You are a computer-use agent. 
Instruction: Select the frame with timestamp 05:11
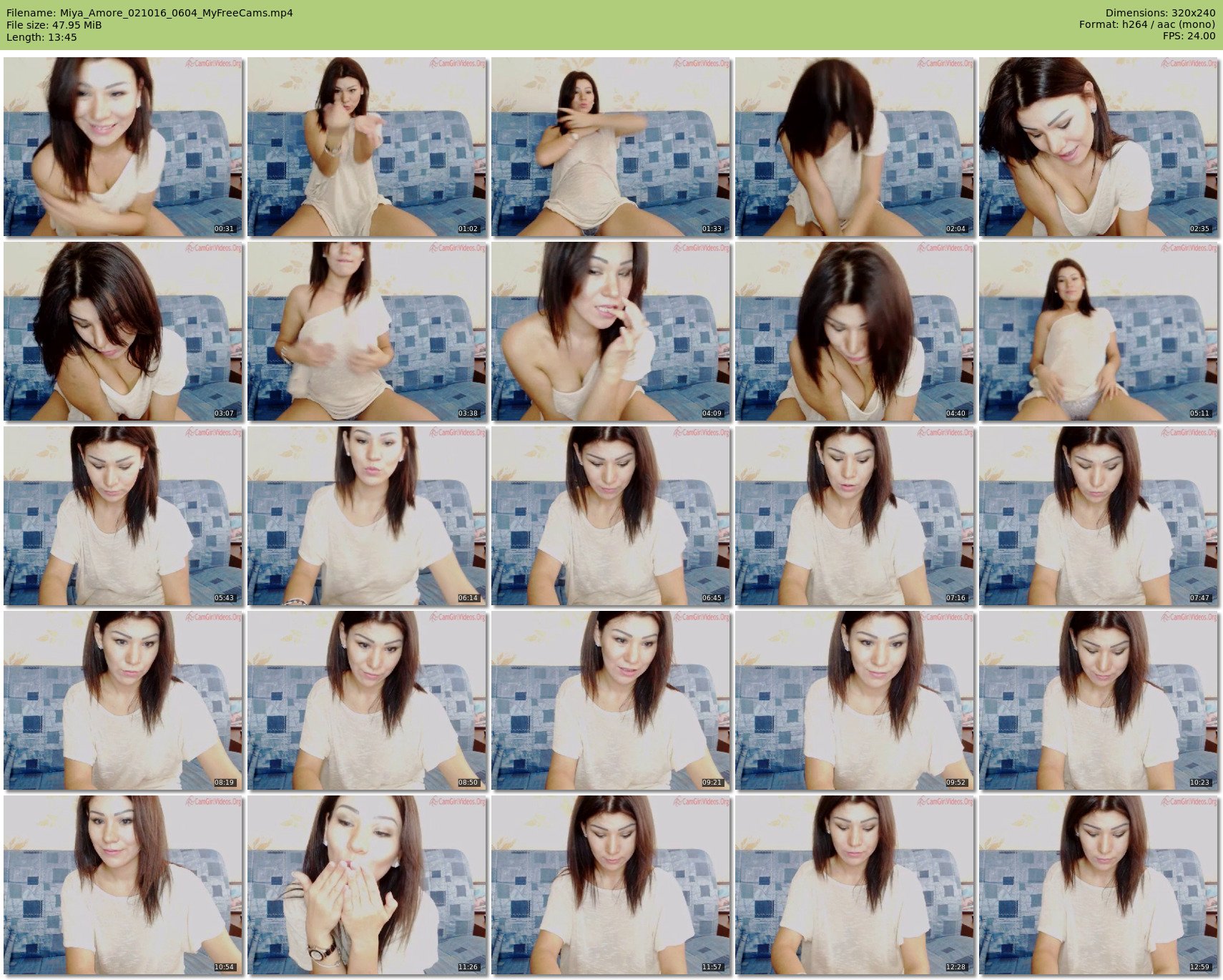coord(1099,331)
